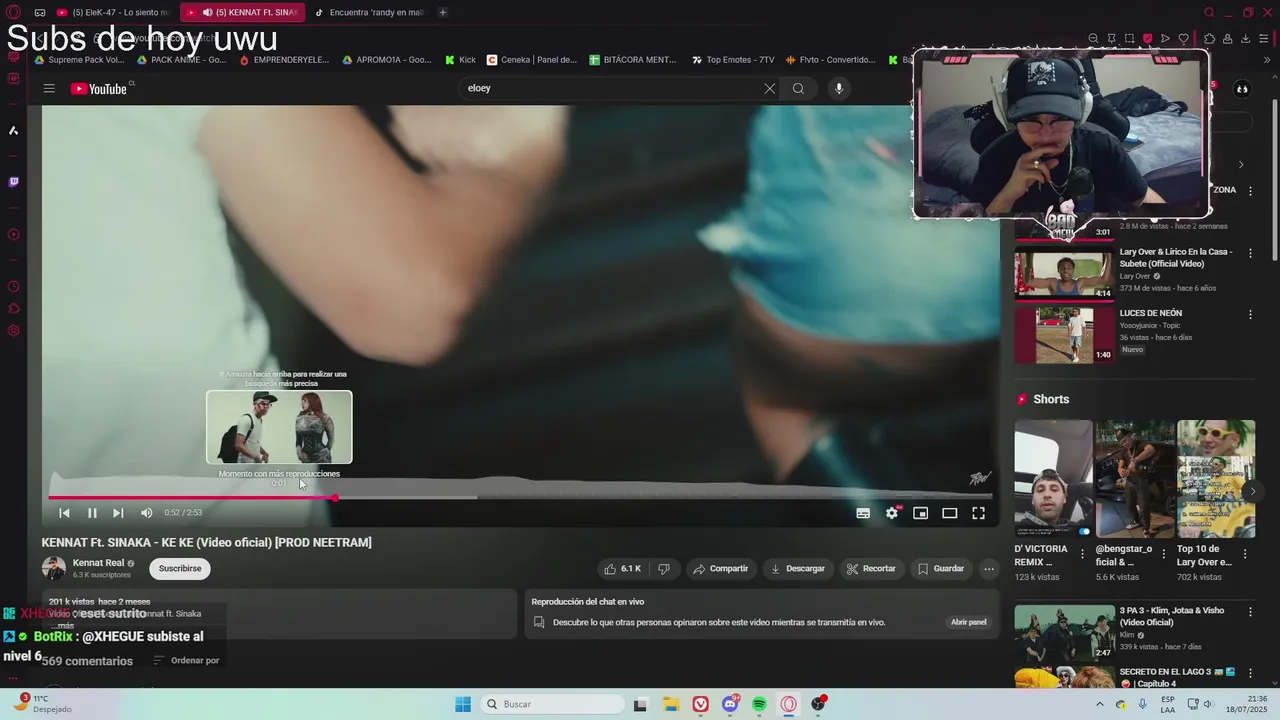Skip to the next video

pos(118,513)
